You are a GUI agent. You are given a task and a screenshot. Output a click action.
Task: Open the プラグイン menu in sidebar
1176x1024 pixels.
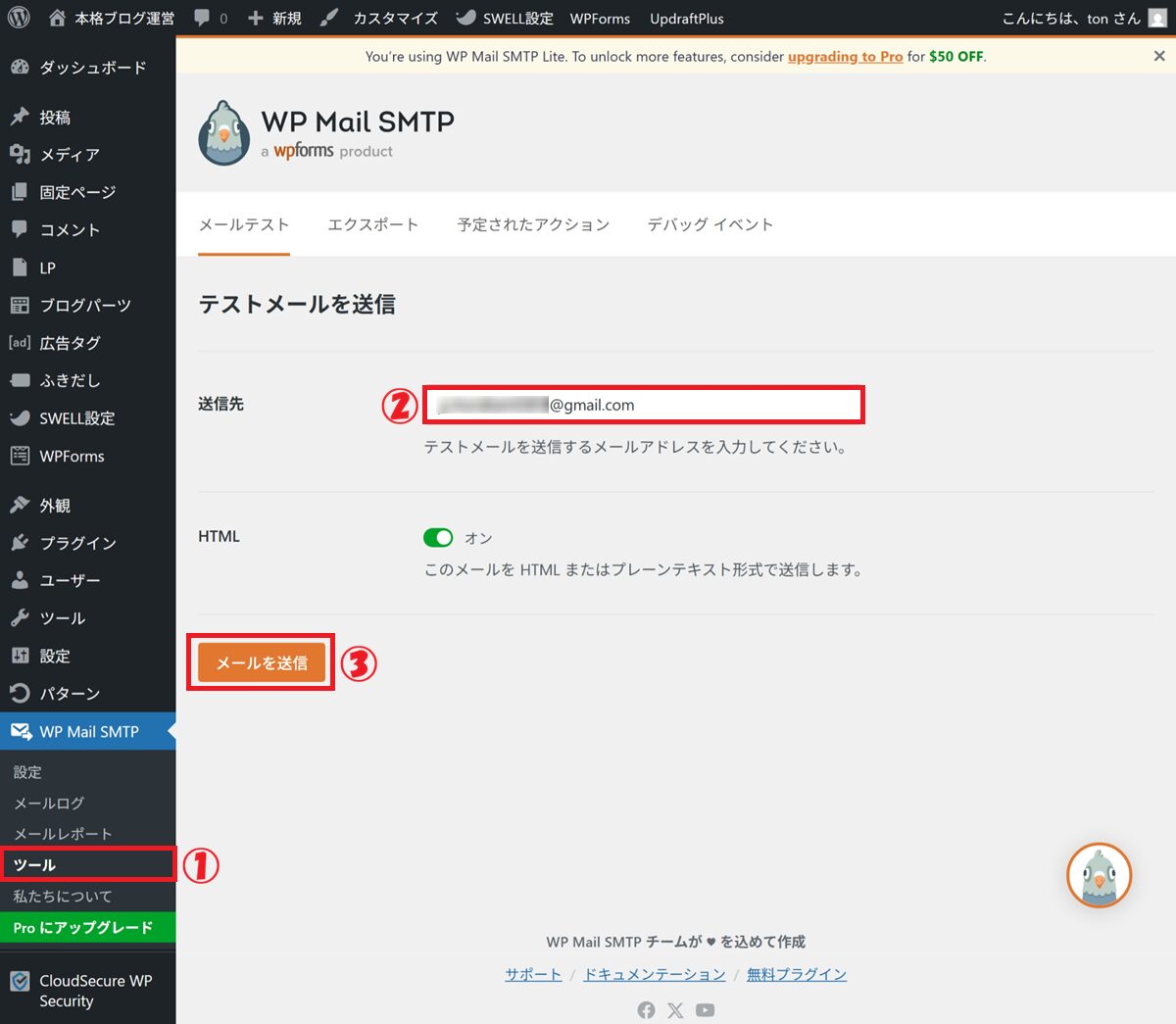(x=77, y=543)
